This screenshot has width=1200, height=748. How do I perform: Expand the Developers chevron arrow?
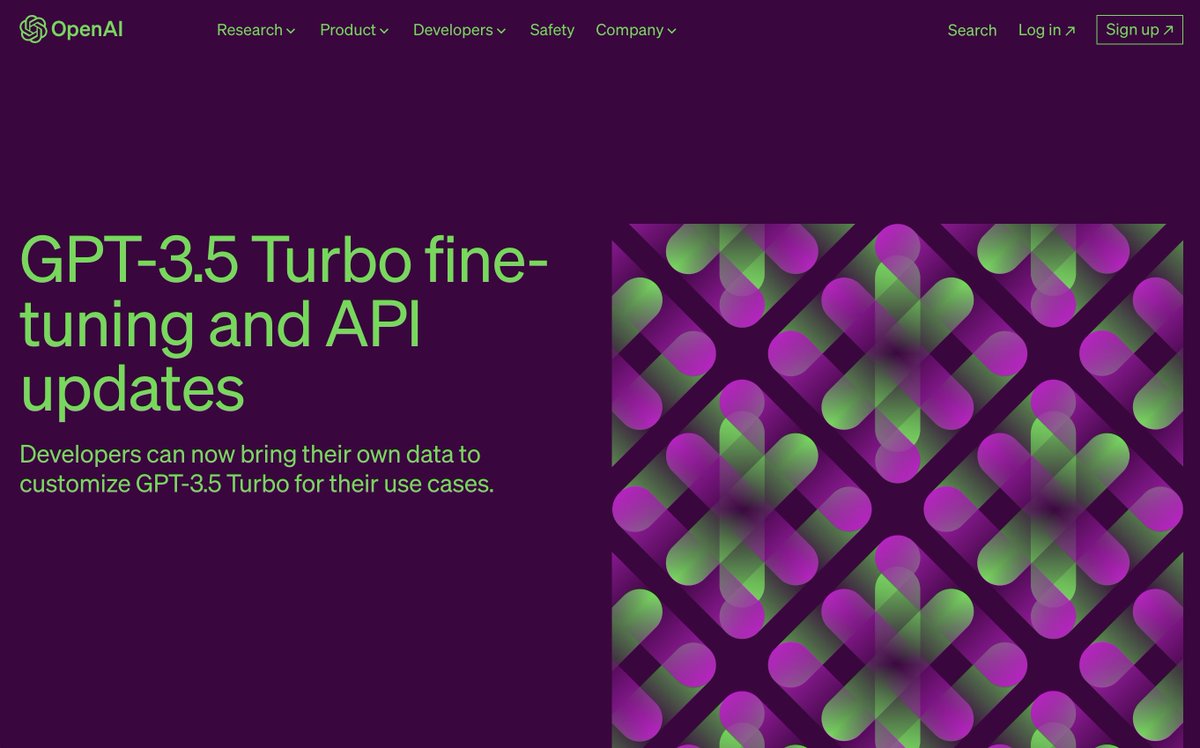point(501,31)
